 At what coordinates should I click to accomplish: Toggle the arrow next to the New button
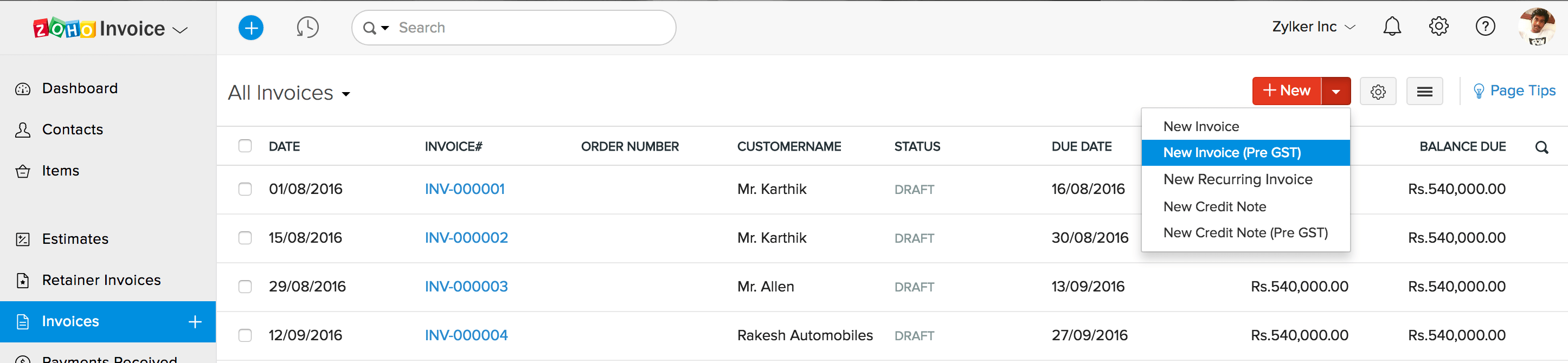[1335, 92]
